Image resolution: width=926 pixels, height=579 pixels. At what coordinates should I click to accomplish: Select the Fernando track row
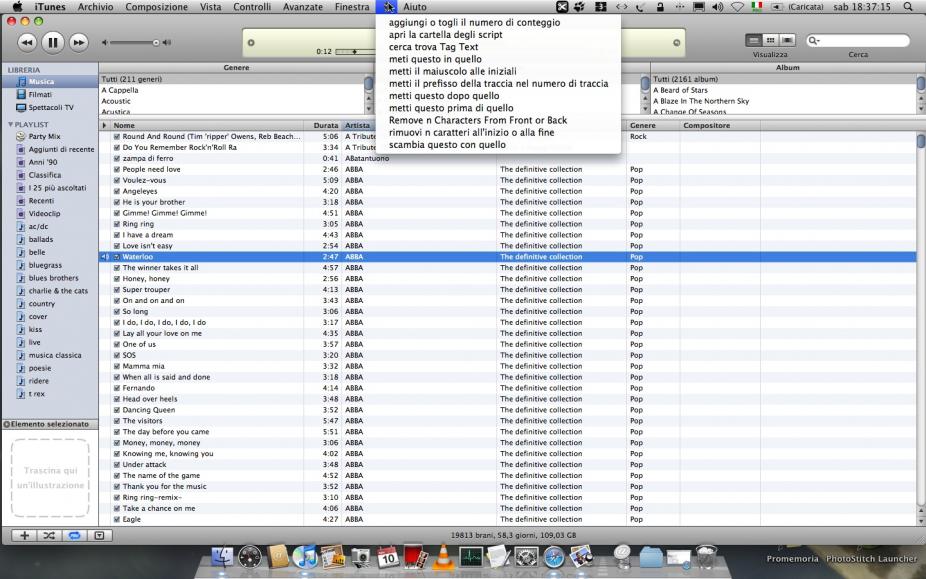pos(508,388)
